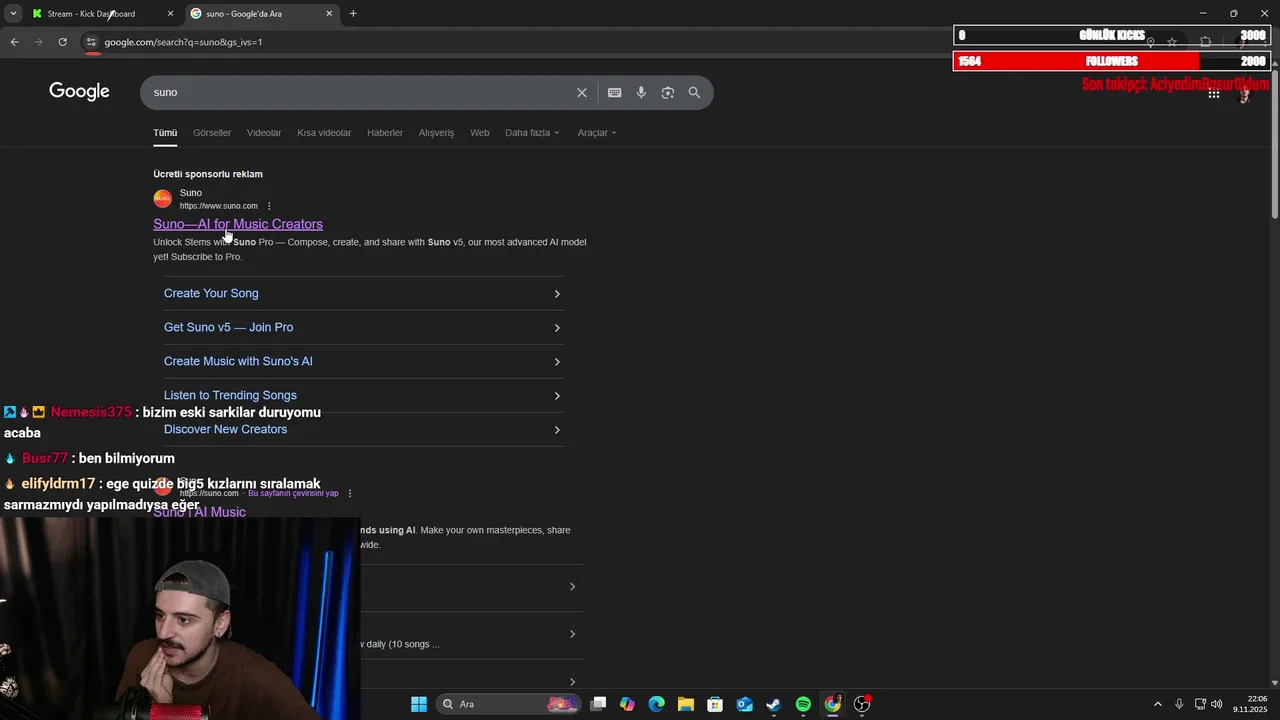
Task: Launch Copilot from the taskbar
Action: (627, 704)
